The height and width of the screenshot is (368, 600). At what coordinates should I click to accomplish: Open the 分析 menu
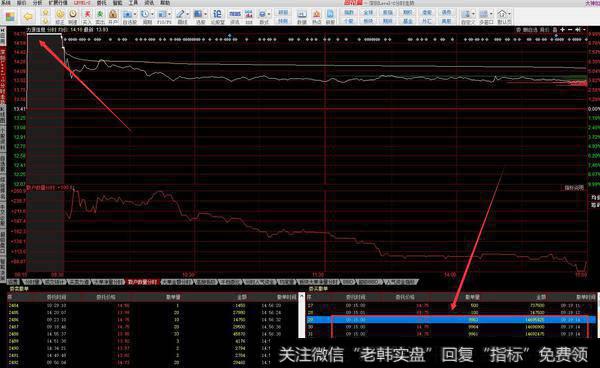point(37,3)
